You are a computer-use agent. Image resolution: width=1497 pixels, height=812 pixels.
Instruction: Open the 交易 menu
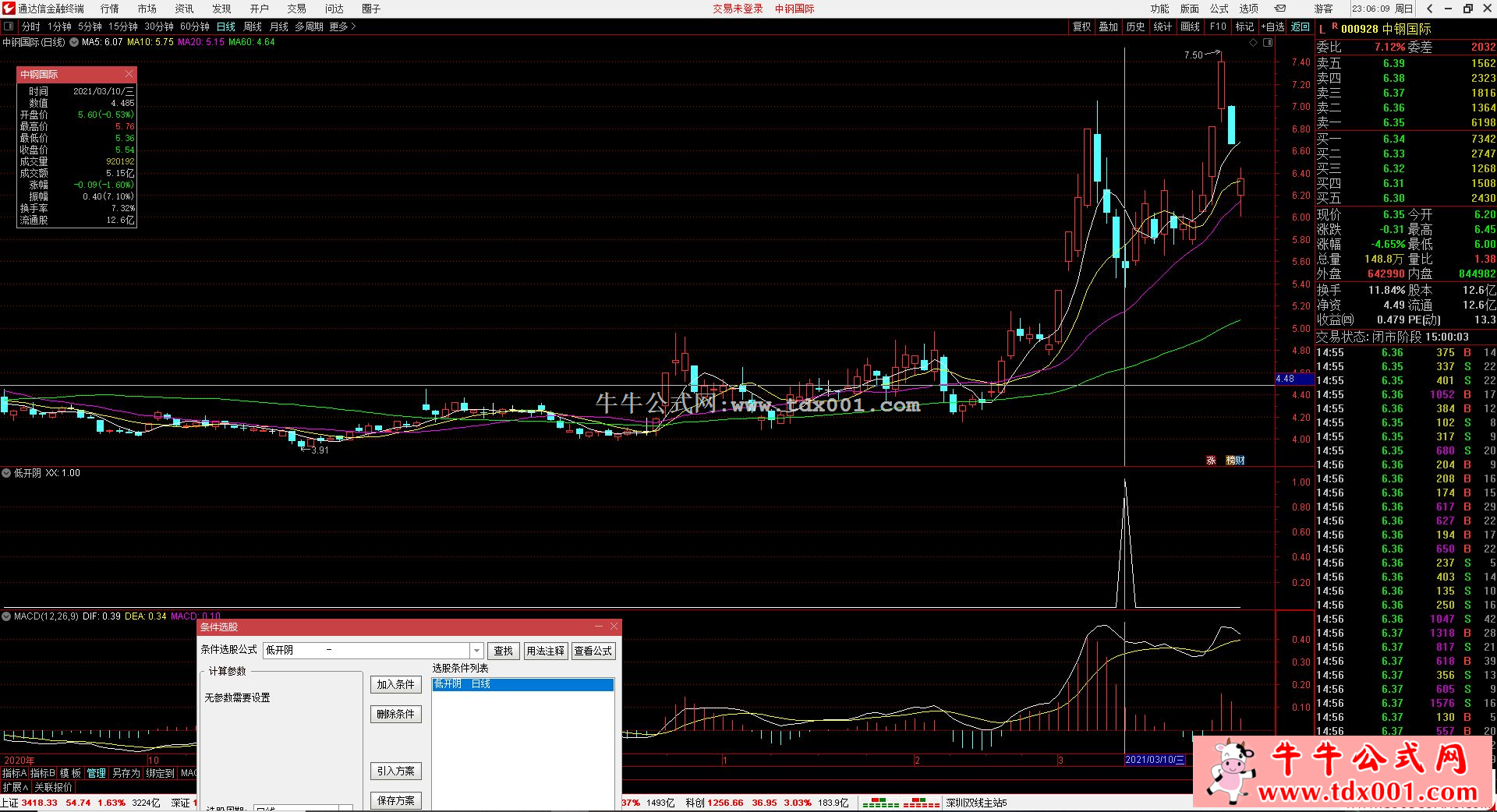[297, 9]
